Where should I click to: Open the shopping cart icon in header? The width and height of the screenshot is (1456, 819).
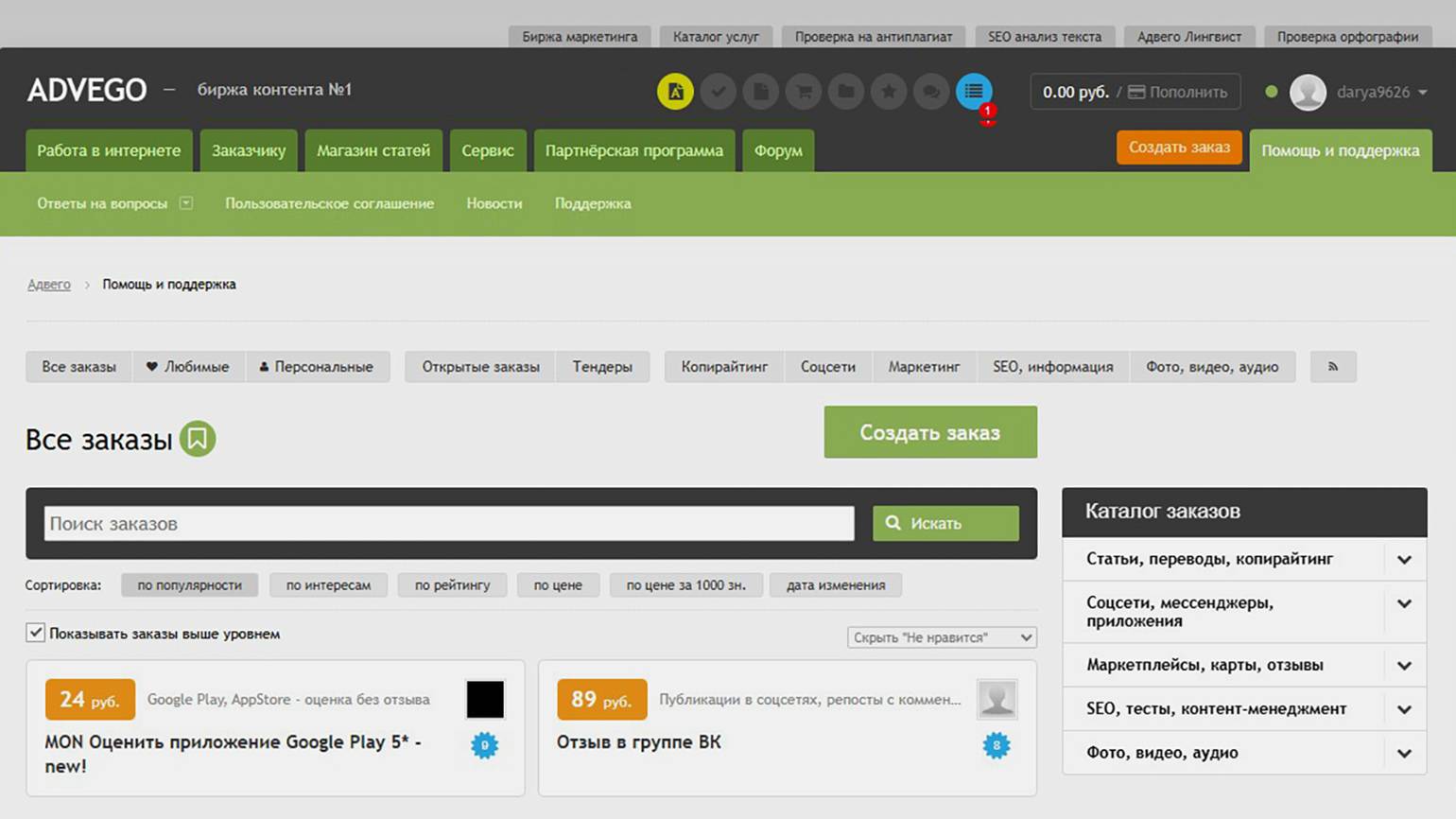point(804,92)
